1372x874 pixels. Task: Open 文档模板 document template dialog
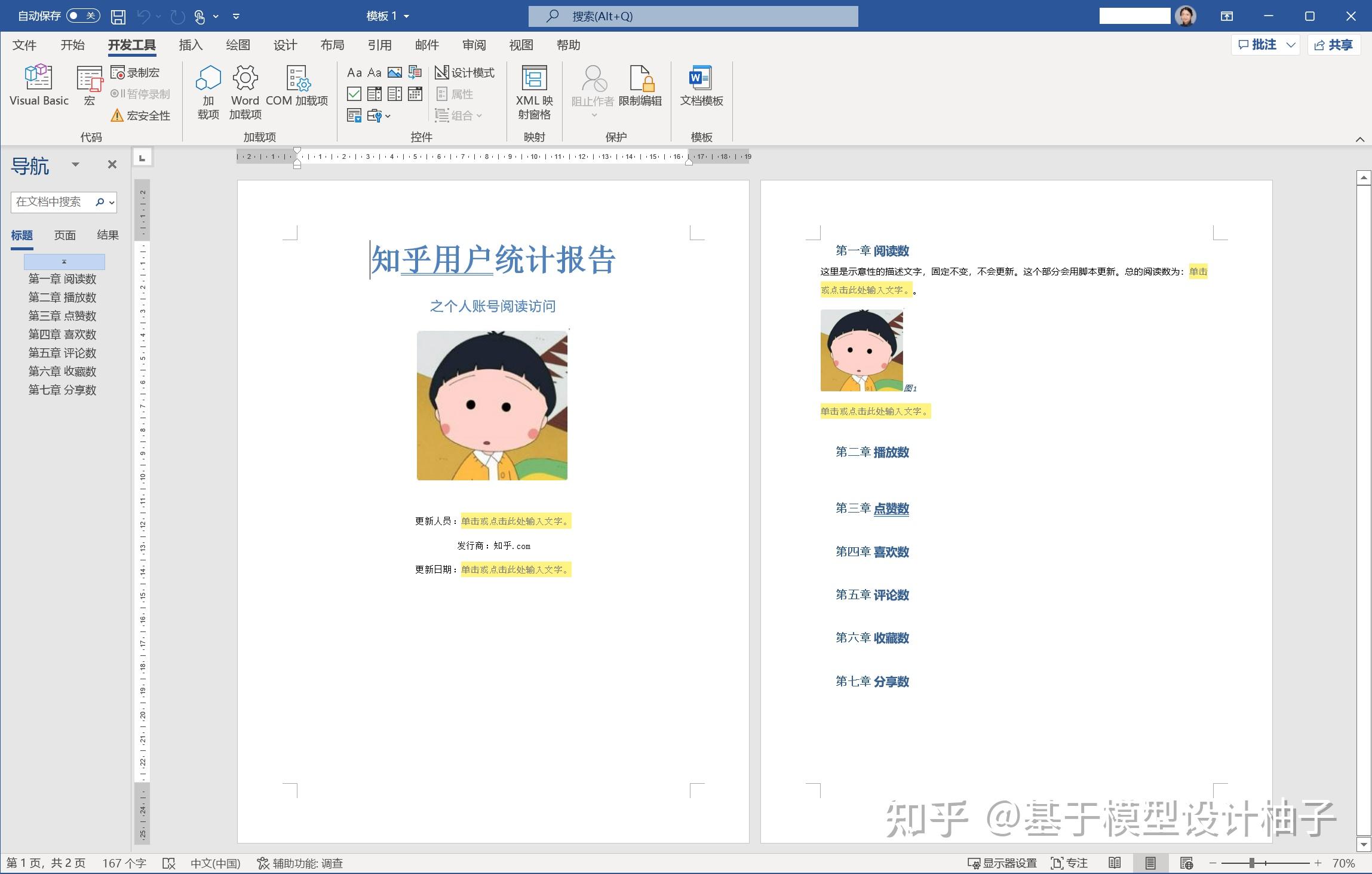tap(701, 85)
